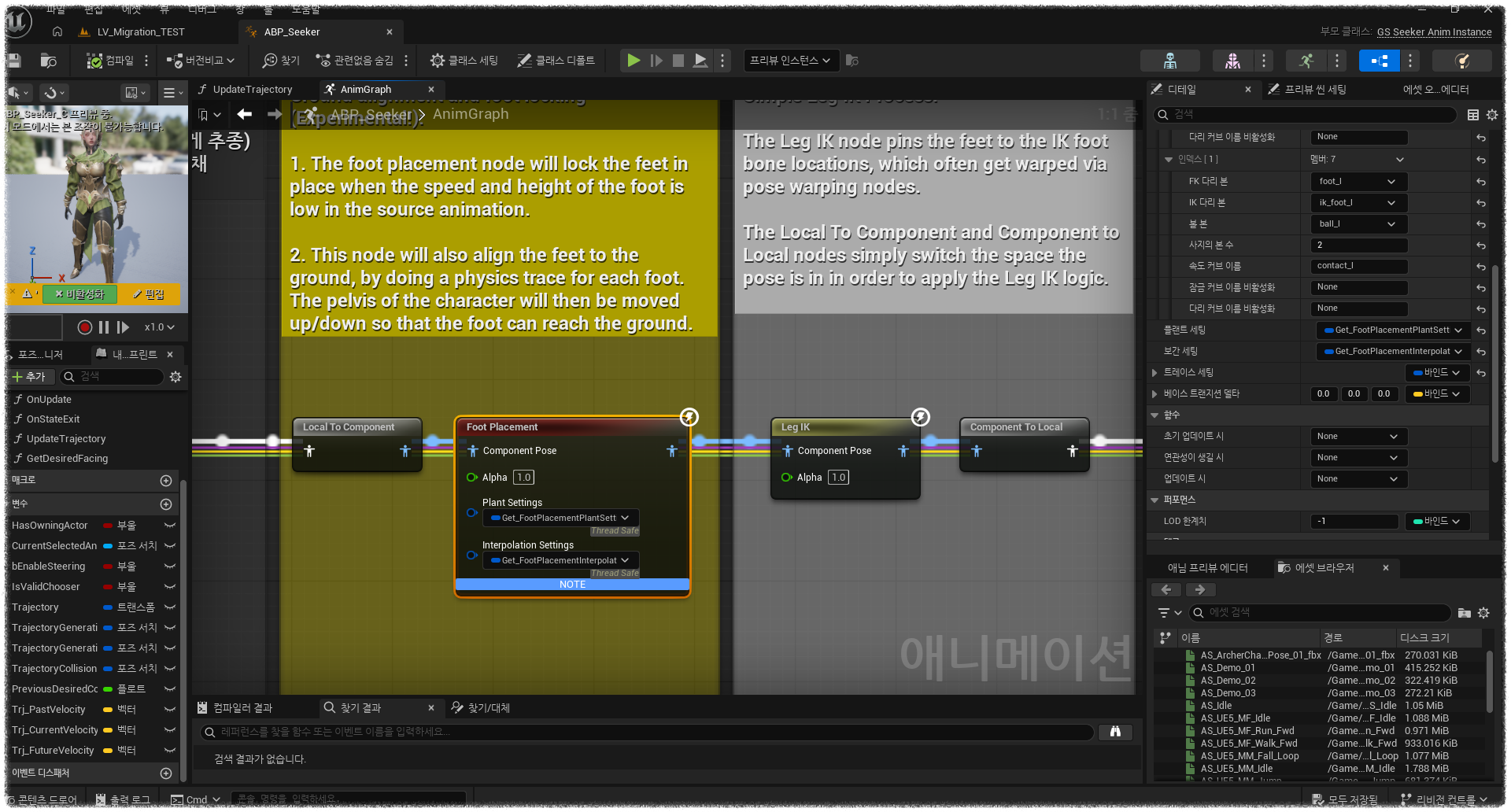Open 클래스 디폴트 class defaults
The image size is (1511, 812).
[556, 61]
